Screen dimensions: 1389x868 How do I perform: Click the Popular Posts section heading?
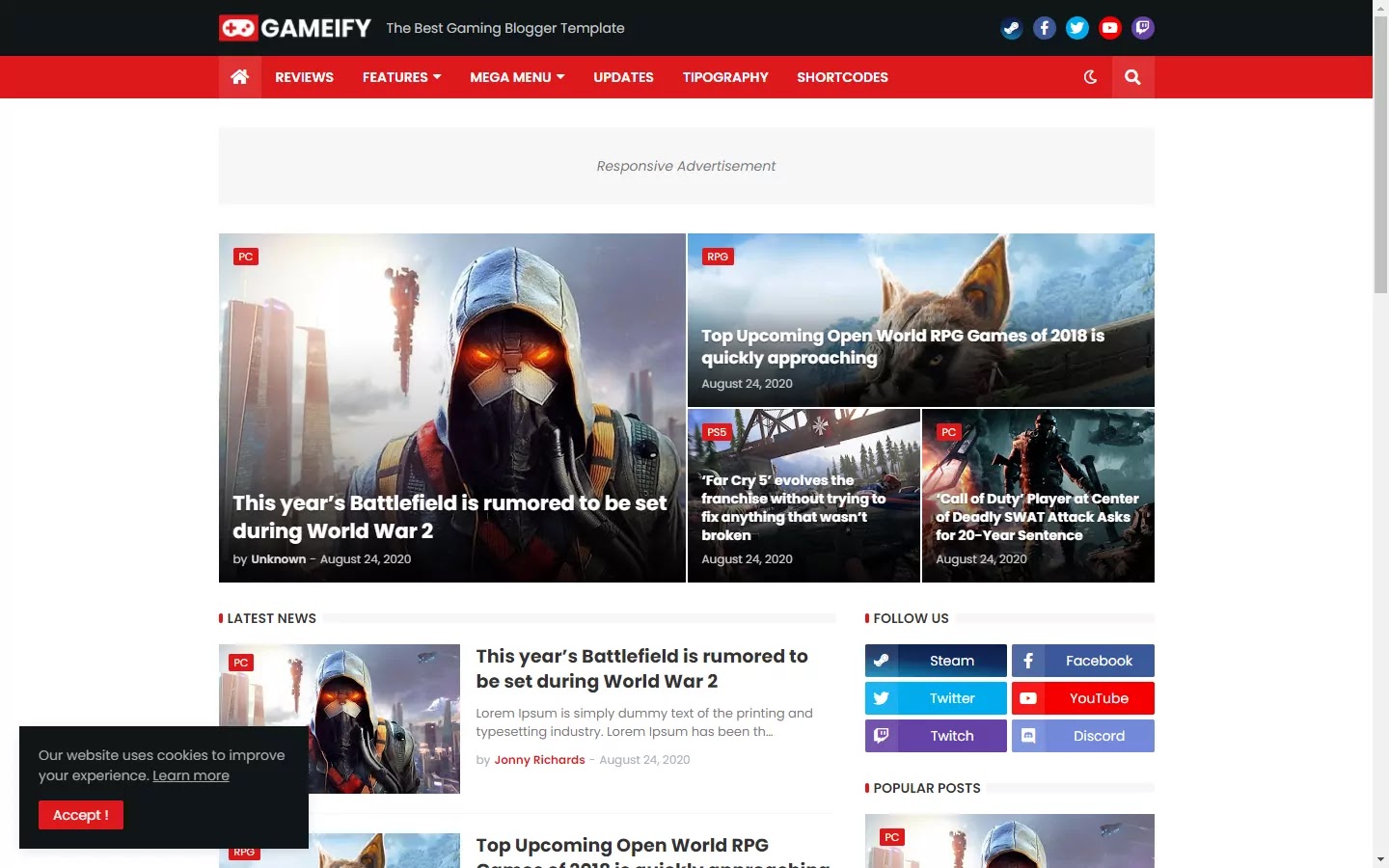click(926, 788)
